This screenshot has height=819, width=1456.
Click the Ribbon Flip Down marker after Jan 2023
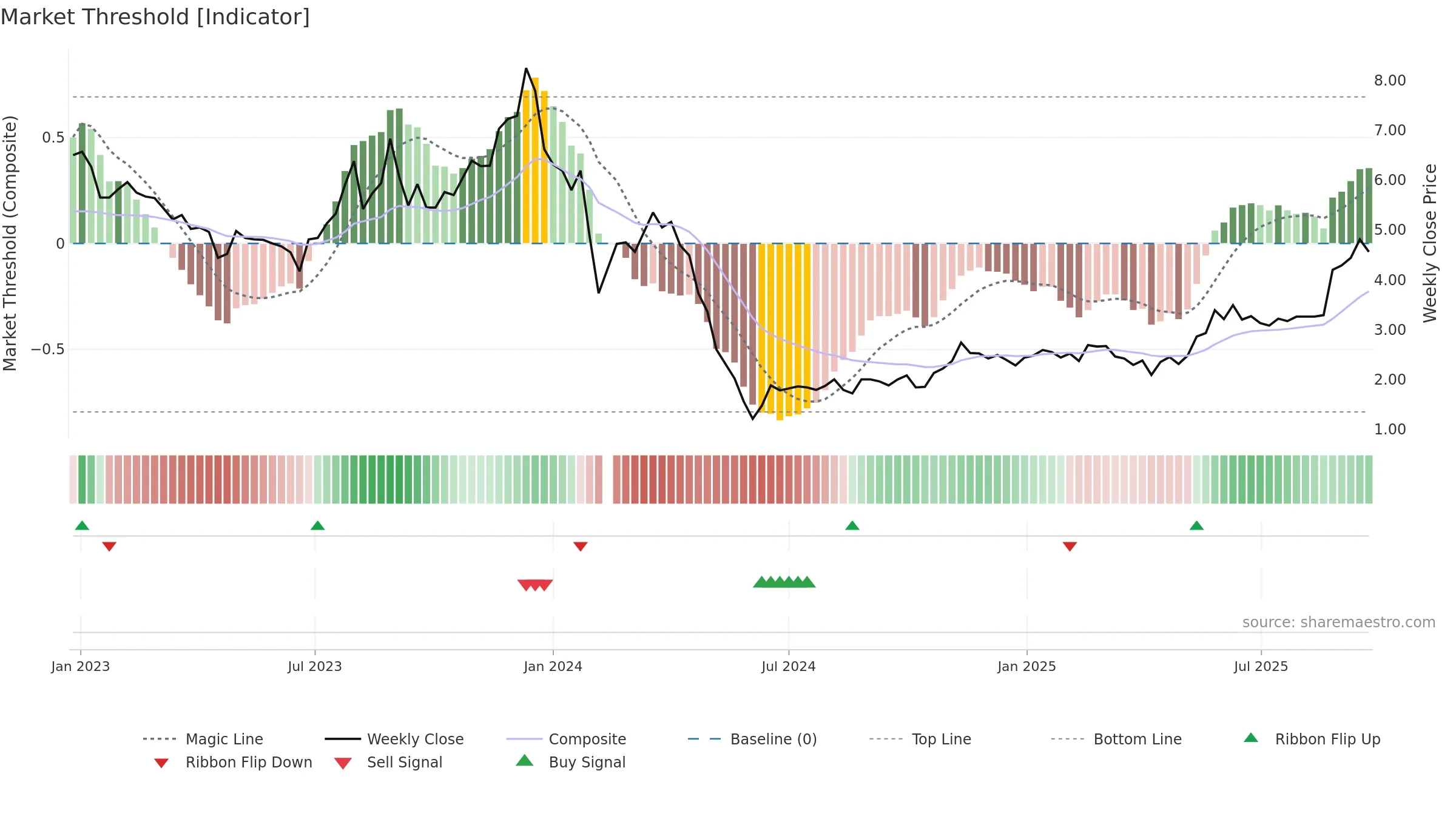(x=109, y=547)
